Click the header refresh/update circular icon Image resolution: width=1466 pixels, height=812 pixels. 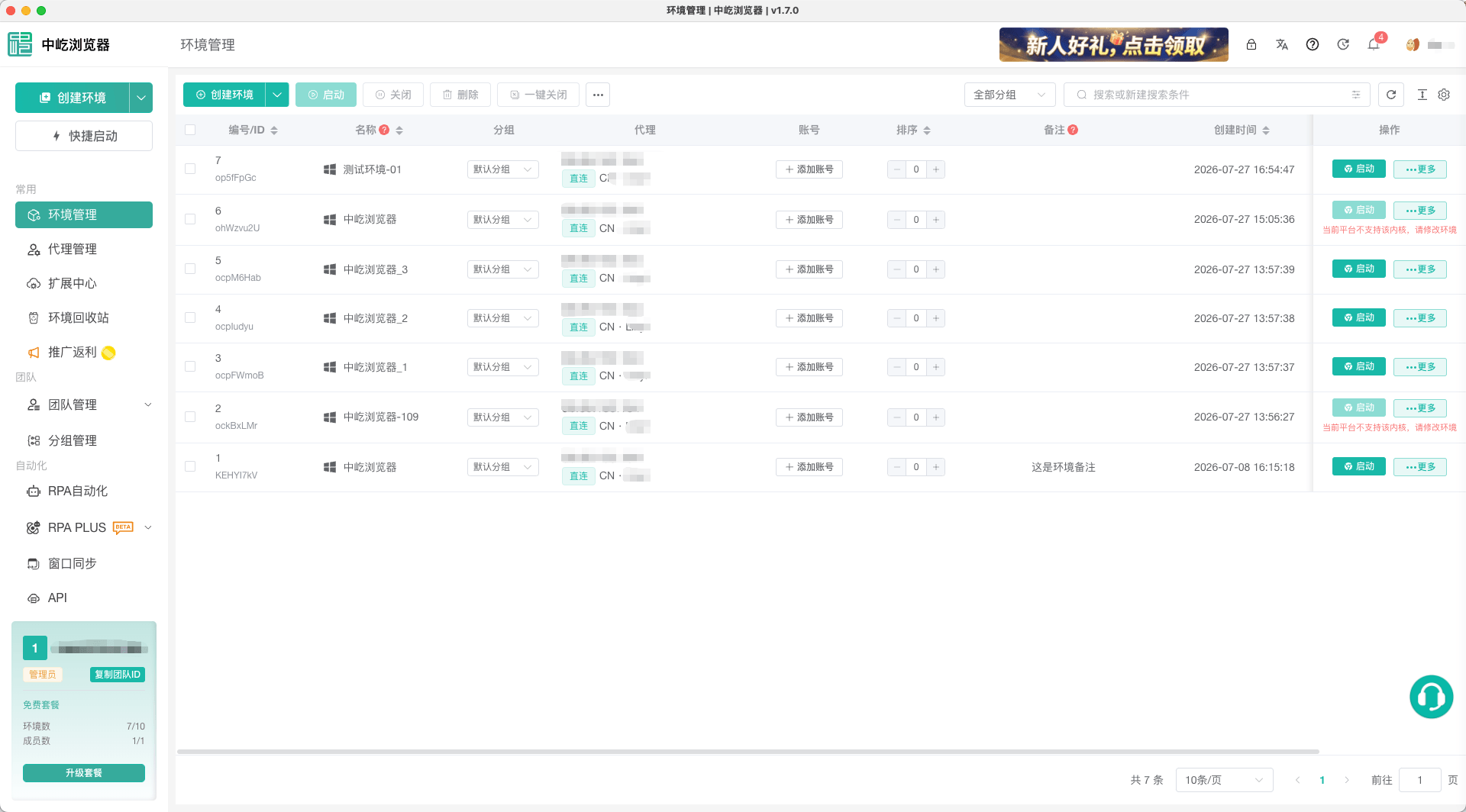pos(1343,44)
